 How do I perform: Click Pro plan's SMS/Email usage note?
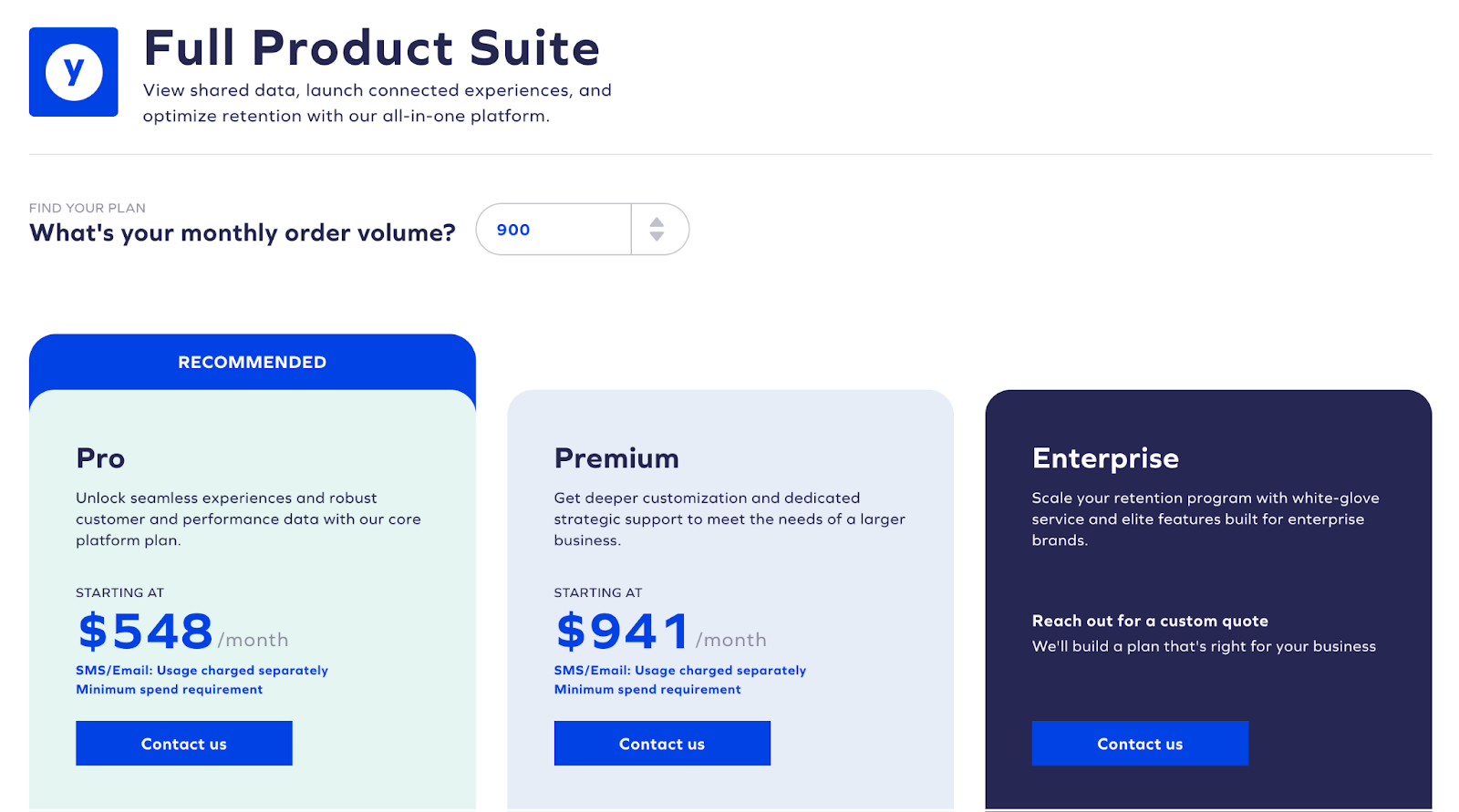point(202,670)
